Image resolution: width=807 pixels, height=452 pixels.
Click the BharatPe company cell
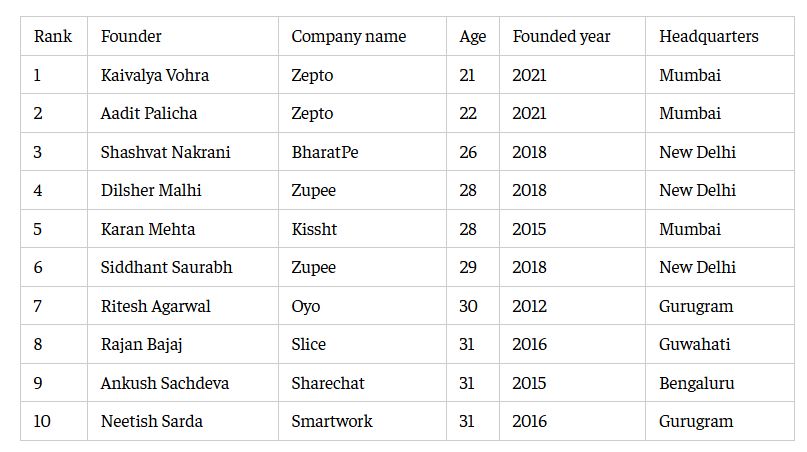[x=324, y=152]
